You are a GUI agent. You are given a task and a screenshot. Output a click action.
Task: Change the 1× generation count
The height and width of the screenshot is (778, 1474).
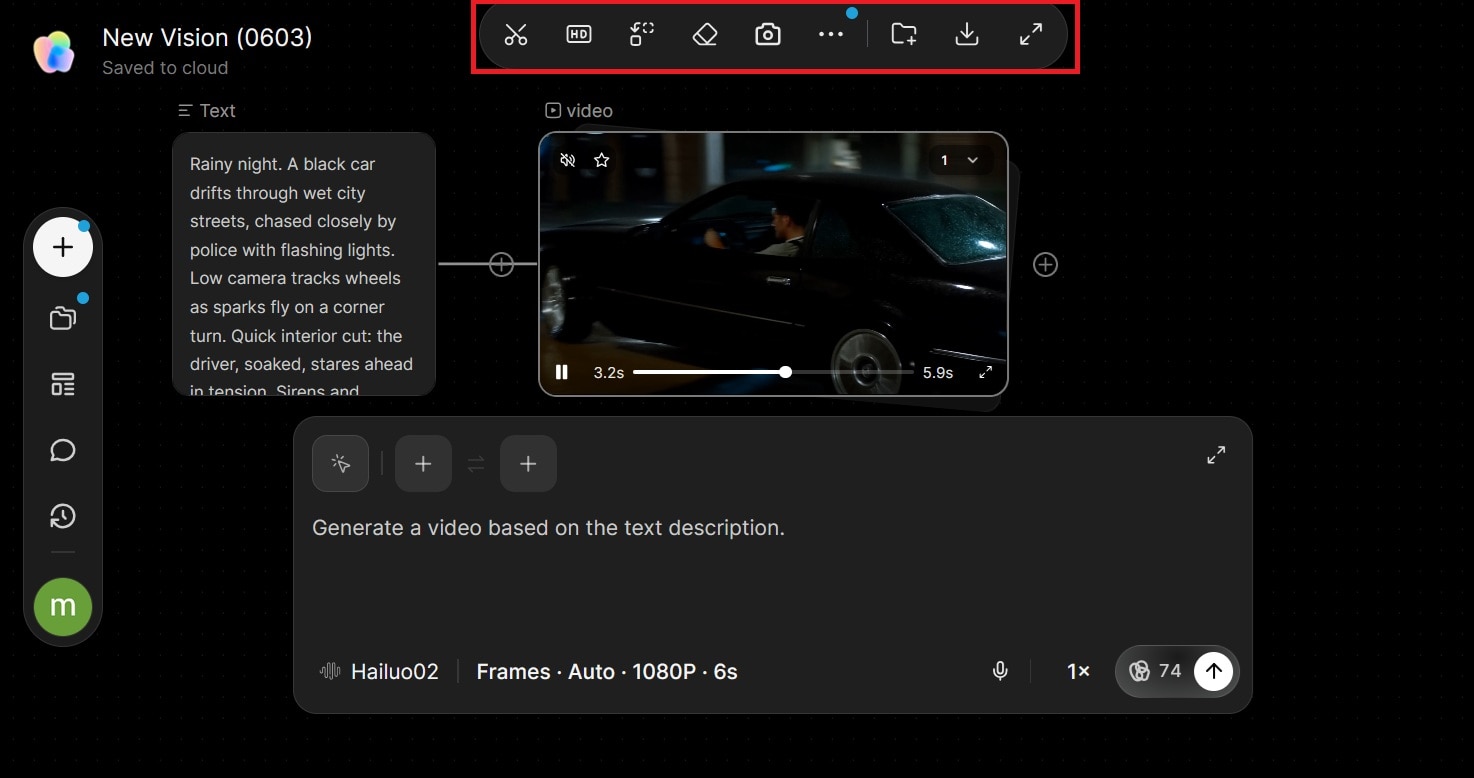(x=1078, y=672)
